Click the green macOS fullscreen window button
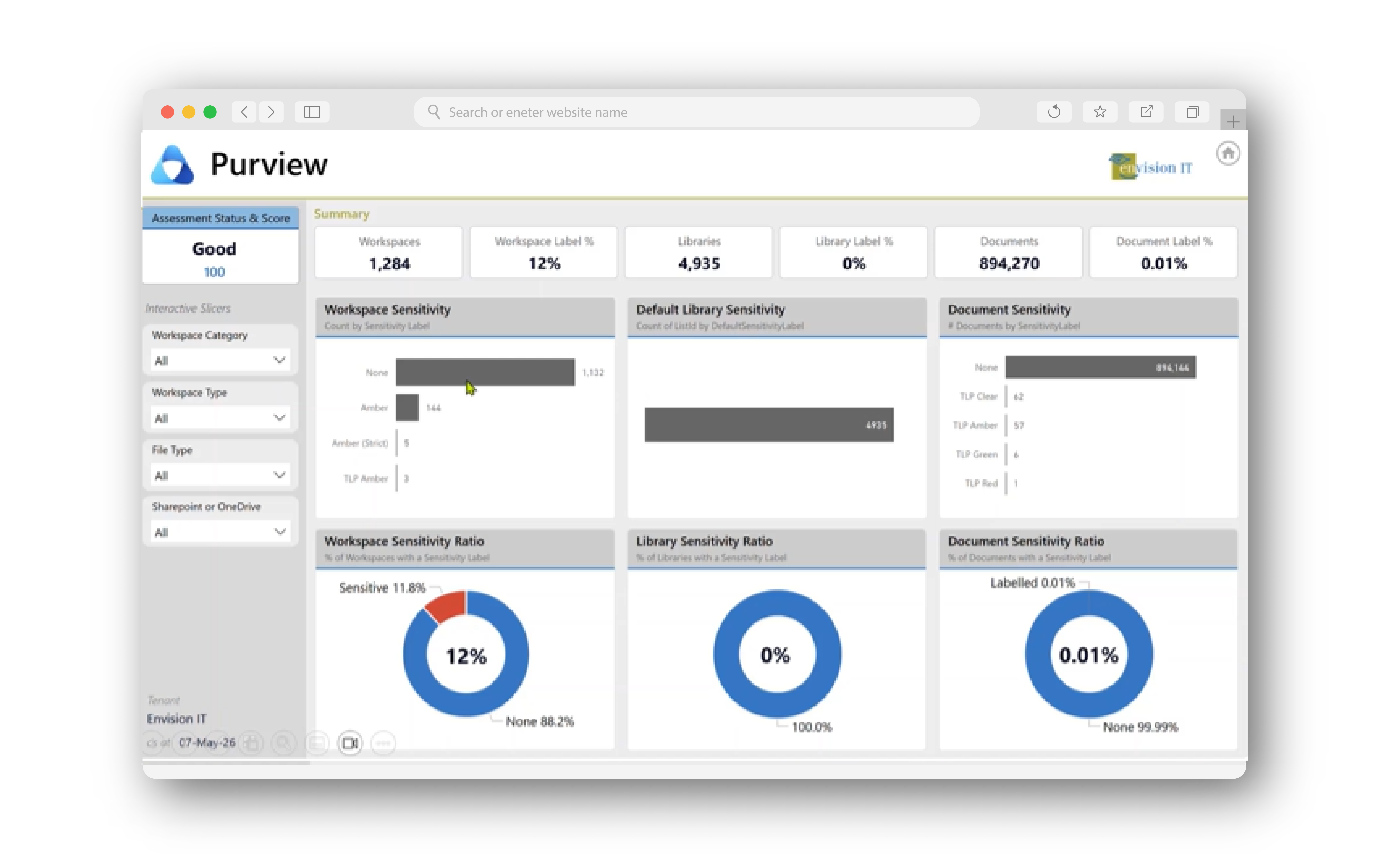 tap(210, 112)
